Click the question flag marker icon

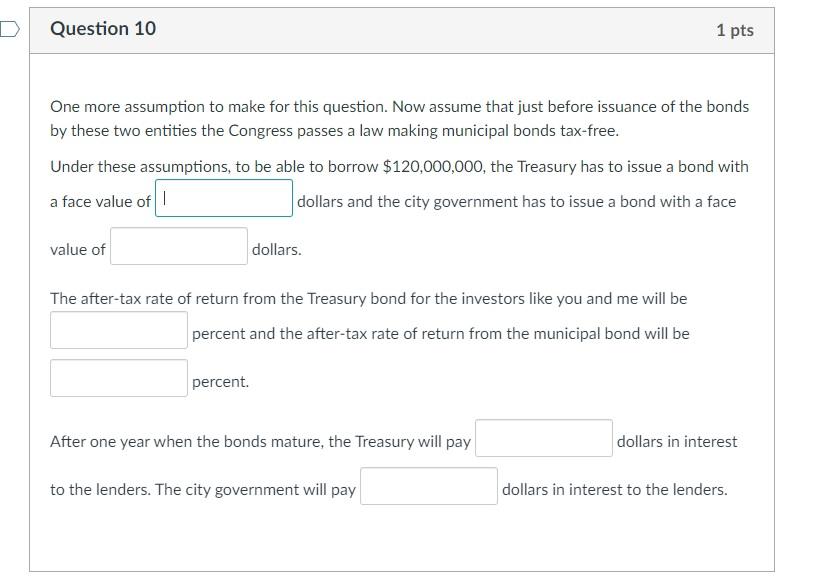coord(5,31)
